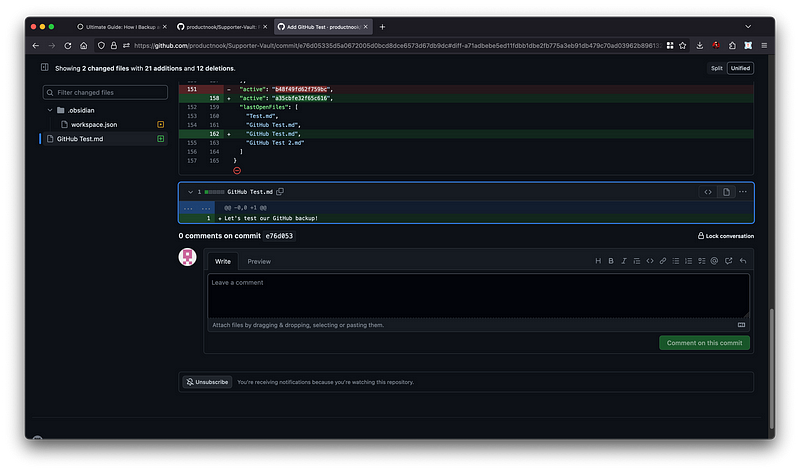Insert numbered list in comment

[688, 261]
